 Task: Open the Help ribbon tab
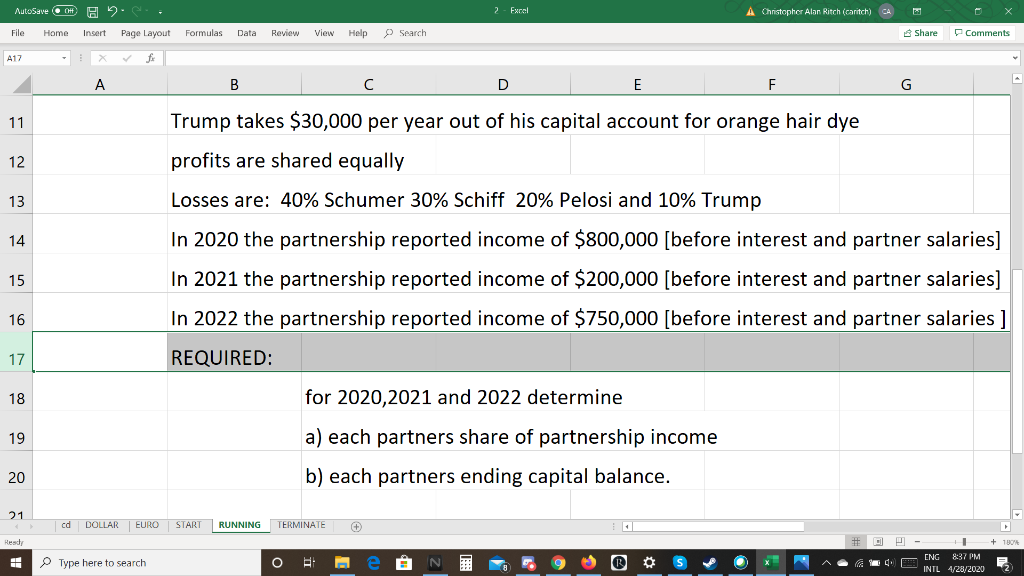[357, 33]
